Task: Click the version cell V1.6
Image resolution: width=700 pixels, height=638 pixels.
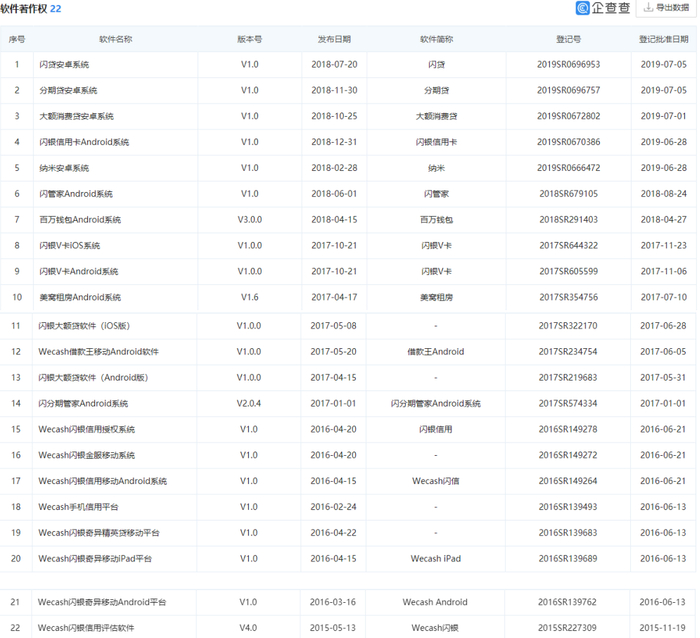Action: [x=250, y=298]
